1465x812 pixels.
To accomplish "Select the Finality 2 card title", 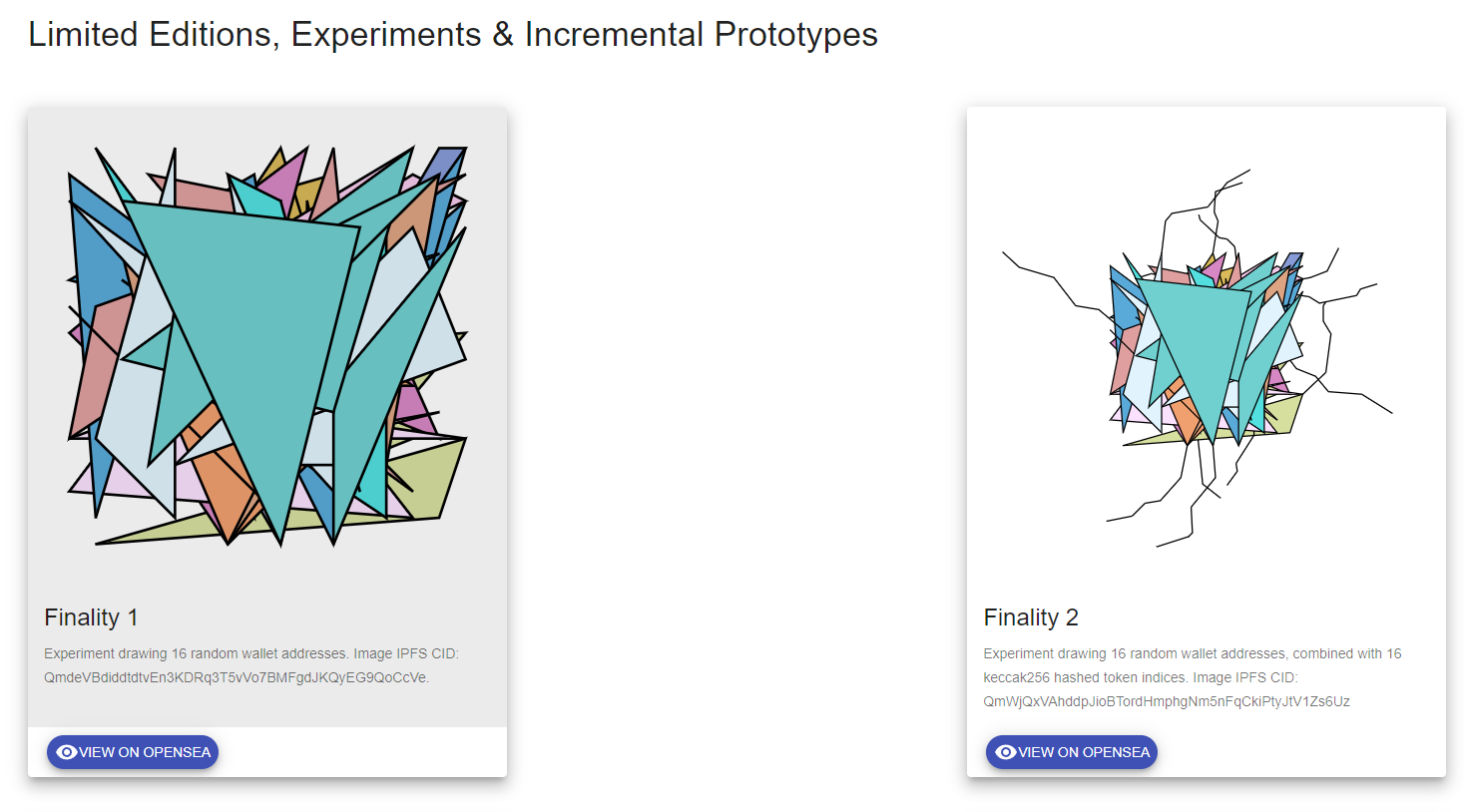I will tap(1031, 617).
